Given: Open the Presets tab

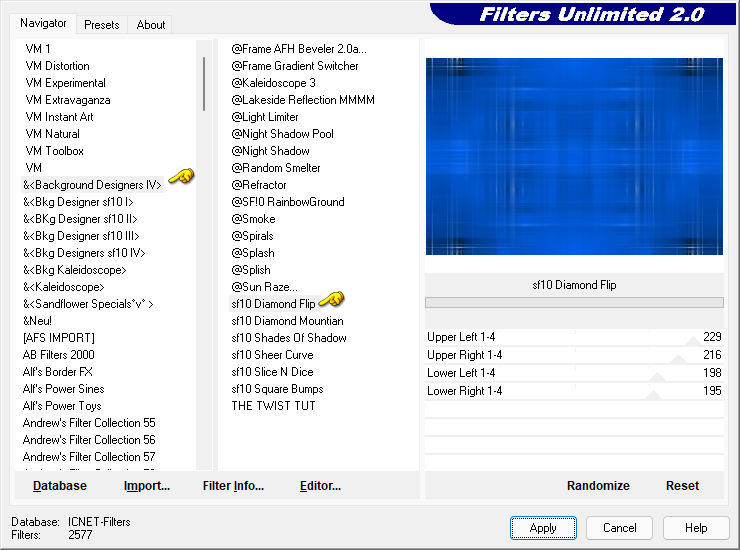Looking at the screenshot, I should coord(101,25).
